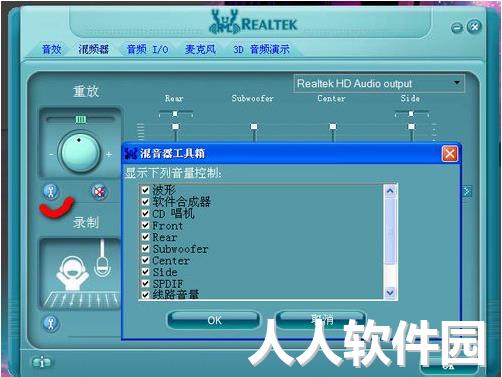The image size is (502, 377).
Task: Minimize the Realtek audio manager window
Action: coord(457,28)
